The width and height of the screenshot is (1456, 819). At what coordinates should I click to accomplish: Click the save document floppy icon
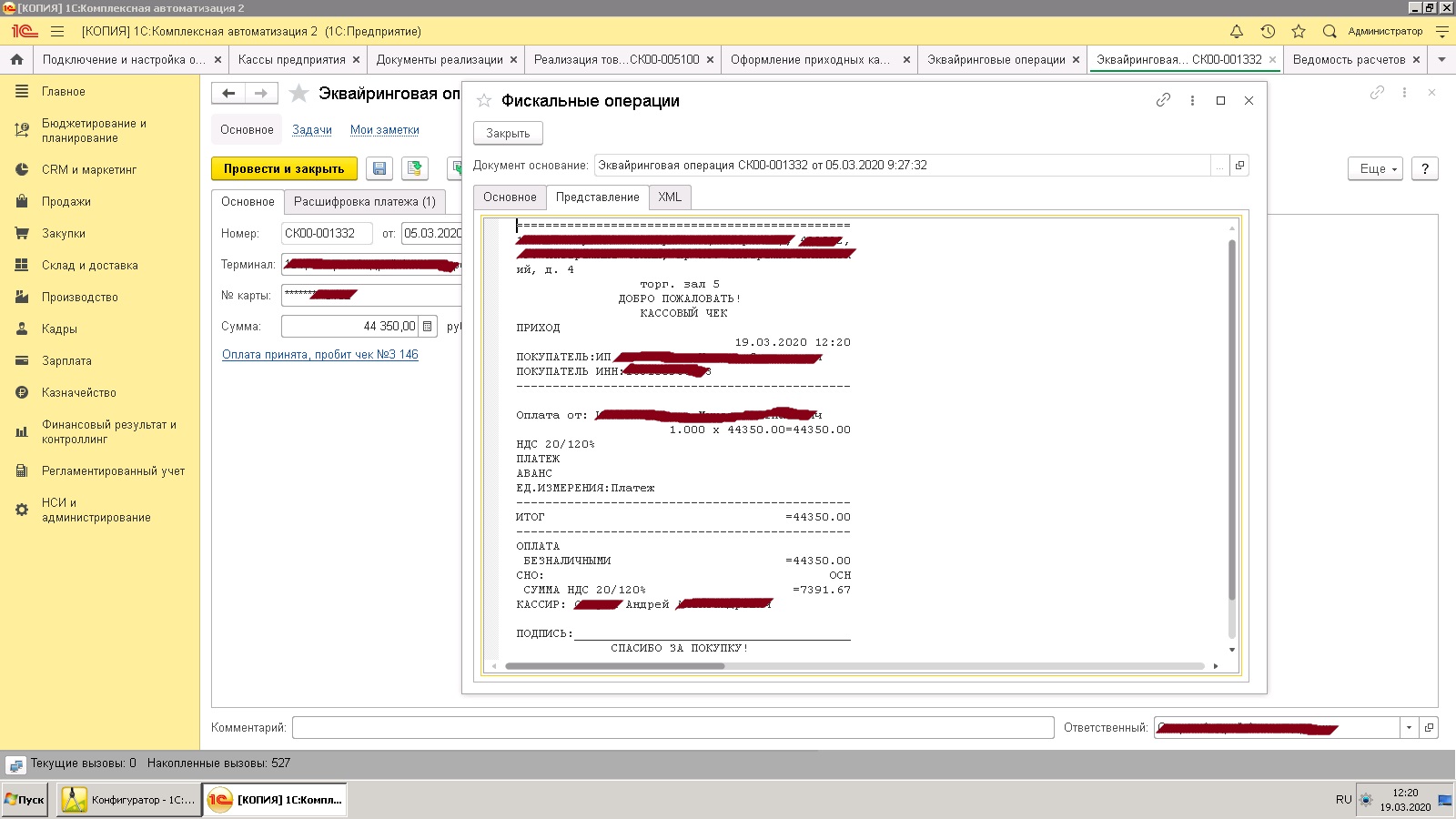point(379,168)
